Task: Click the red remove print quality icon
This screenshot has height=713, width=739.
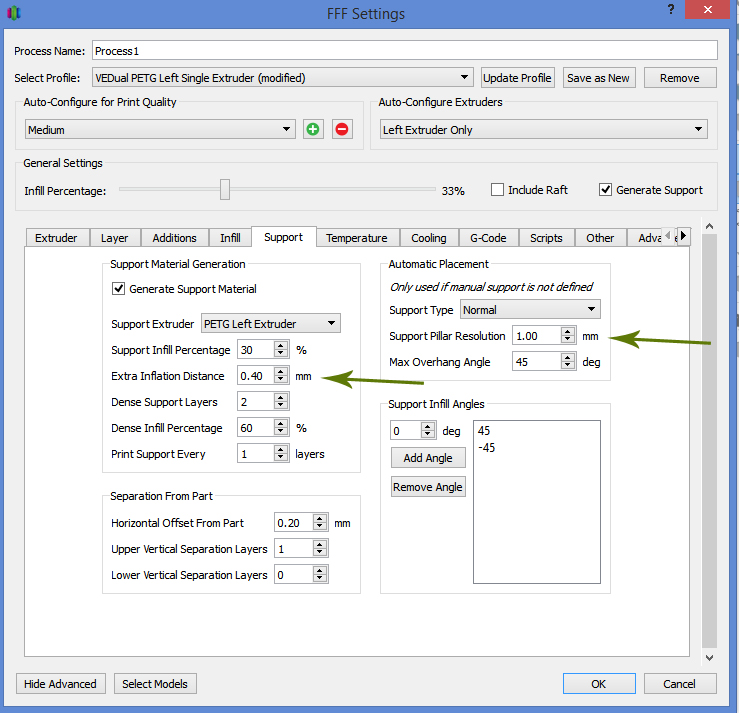Action: [342, 129]
